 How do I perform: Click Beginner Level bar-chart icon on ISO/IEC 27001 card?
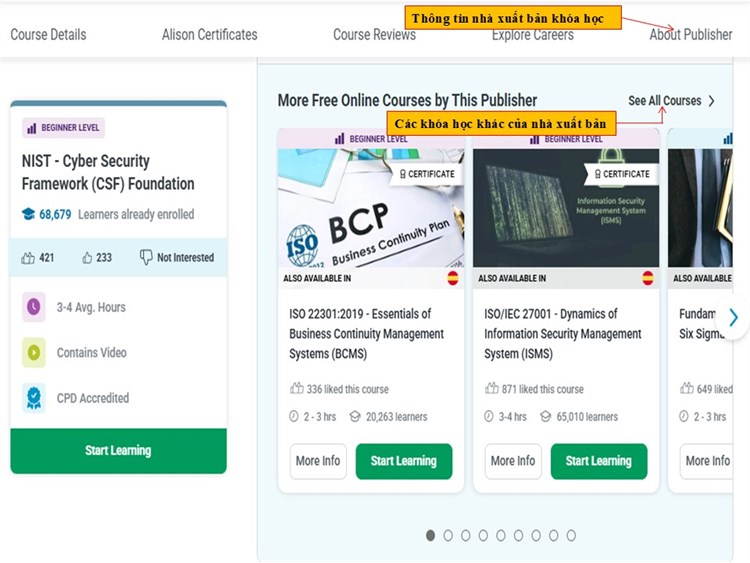[x=535, y=139]
